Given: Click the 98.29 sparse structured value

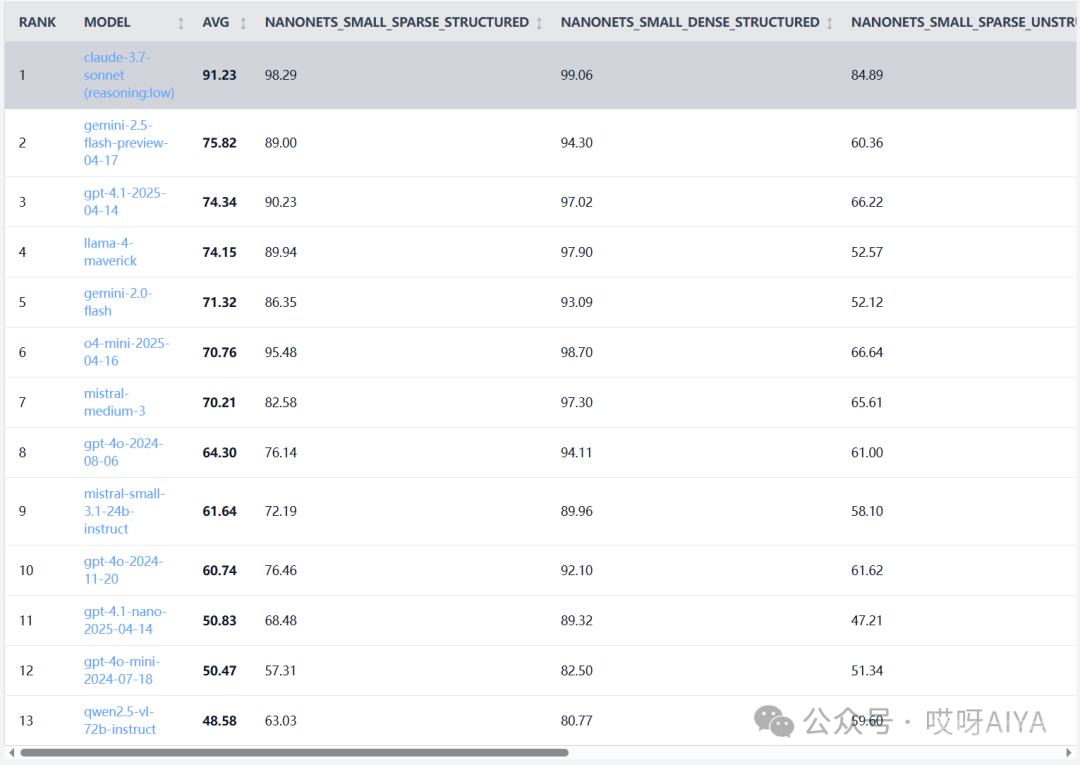Looking at the screenshot, I should coord(281,75).
